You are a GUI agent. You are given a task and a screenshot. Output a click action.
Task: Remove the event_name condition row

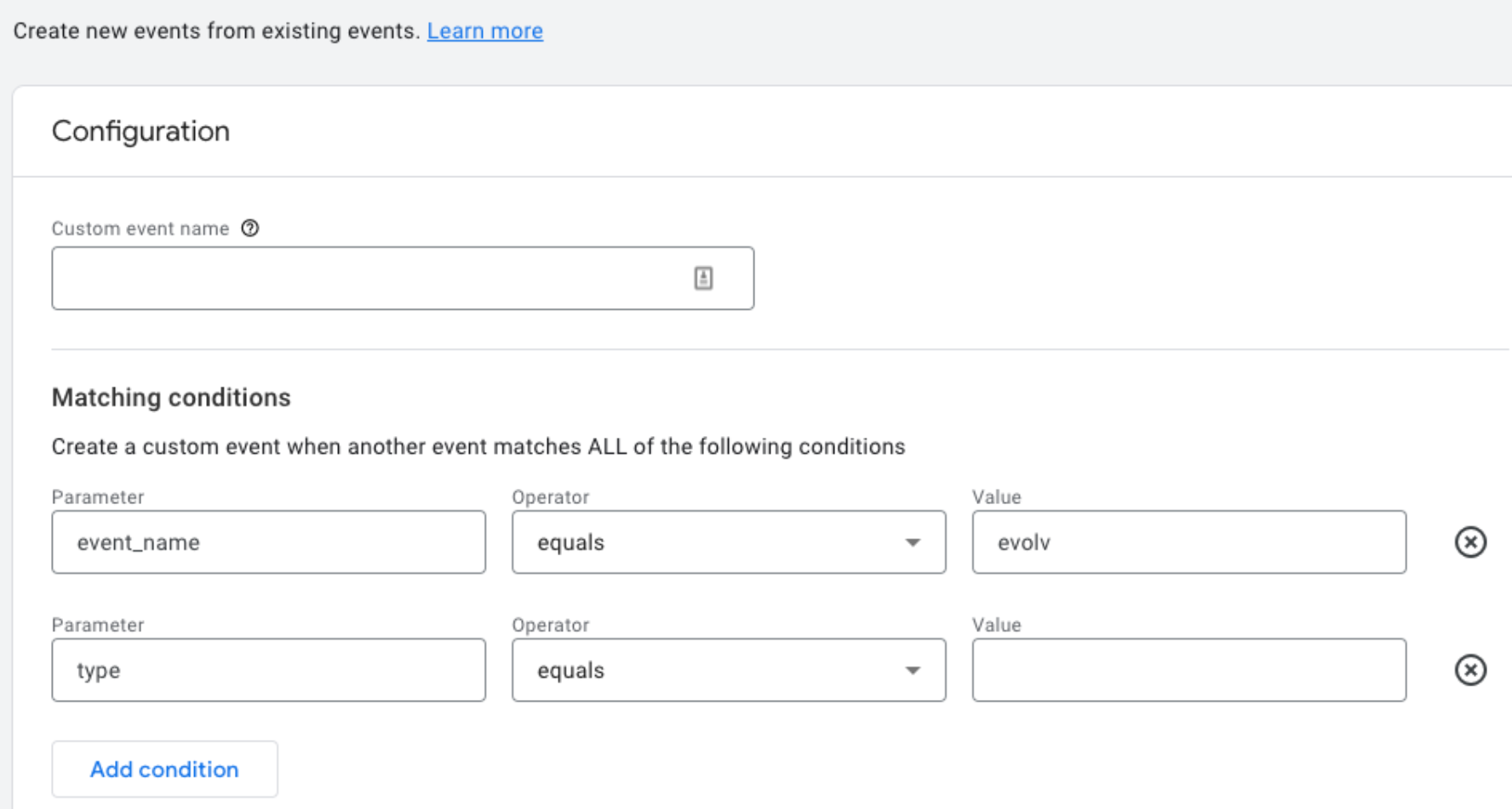pyautogui.click(x=1470, y=542)
